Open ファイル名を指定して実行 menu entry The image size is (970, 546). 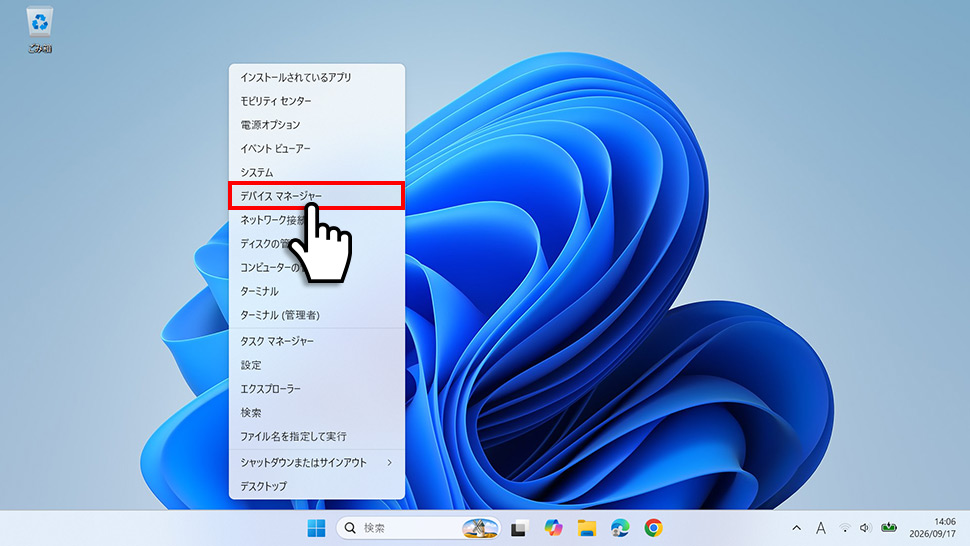pos(317,437)
